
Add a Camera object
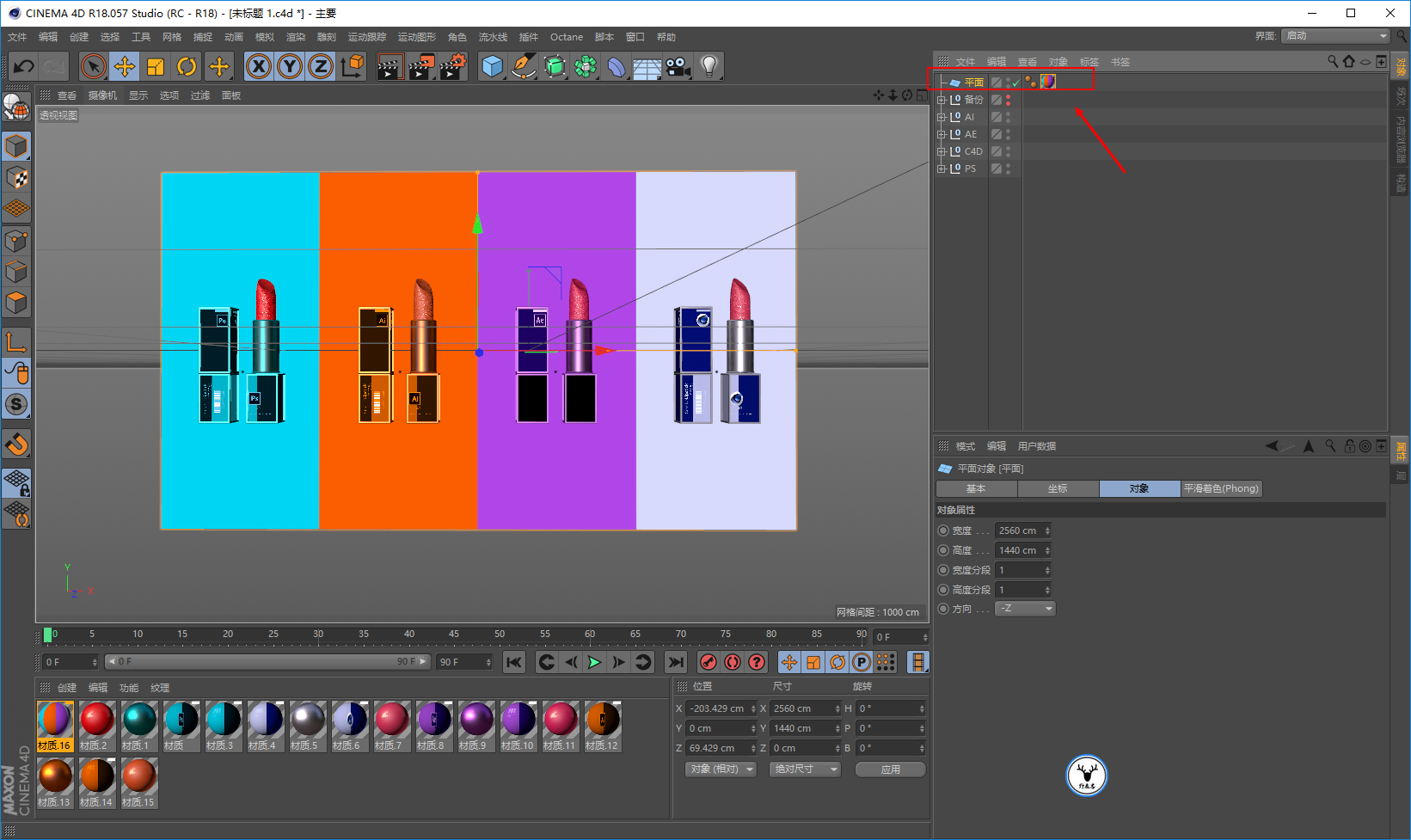coord(678,66)
